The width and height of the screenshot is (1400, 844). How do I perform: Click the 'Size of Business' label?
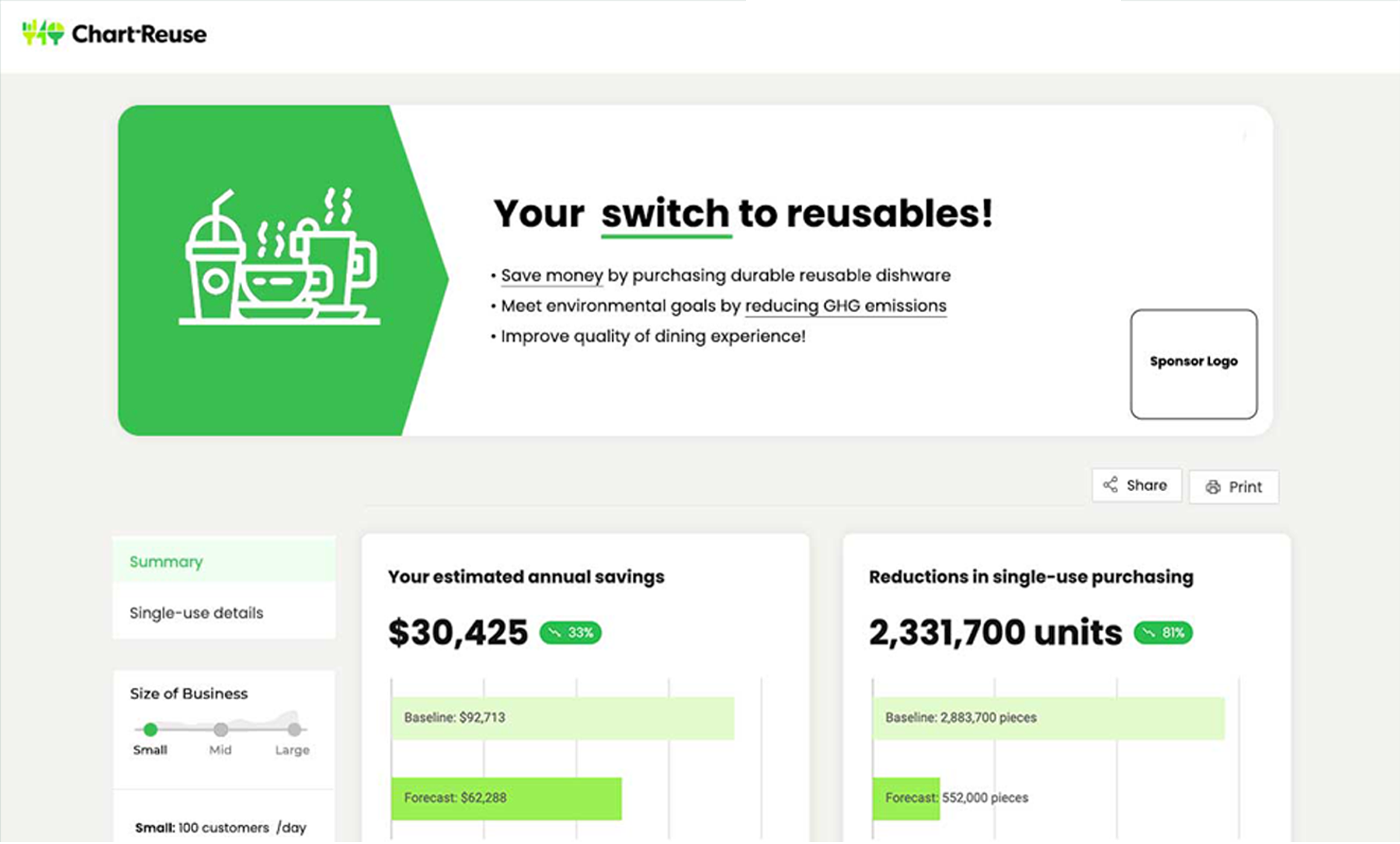(x=188, y=694)
